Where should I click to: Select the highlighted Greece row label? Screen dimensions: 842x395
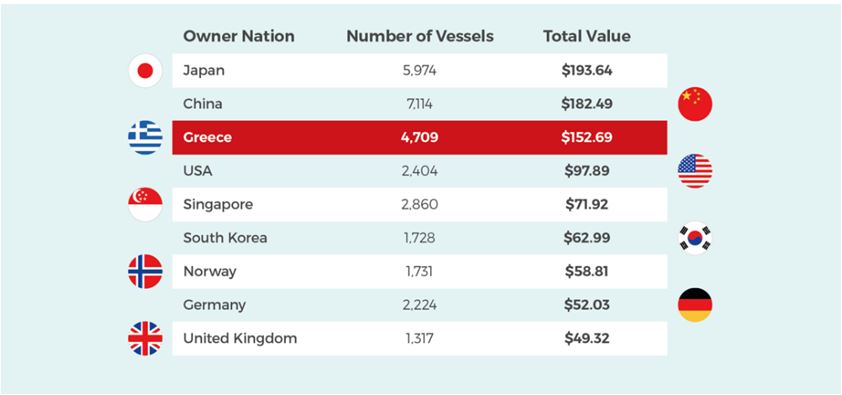207,137
